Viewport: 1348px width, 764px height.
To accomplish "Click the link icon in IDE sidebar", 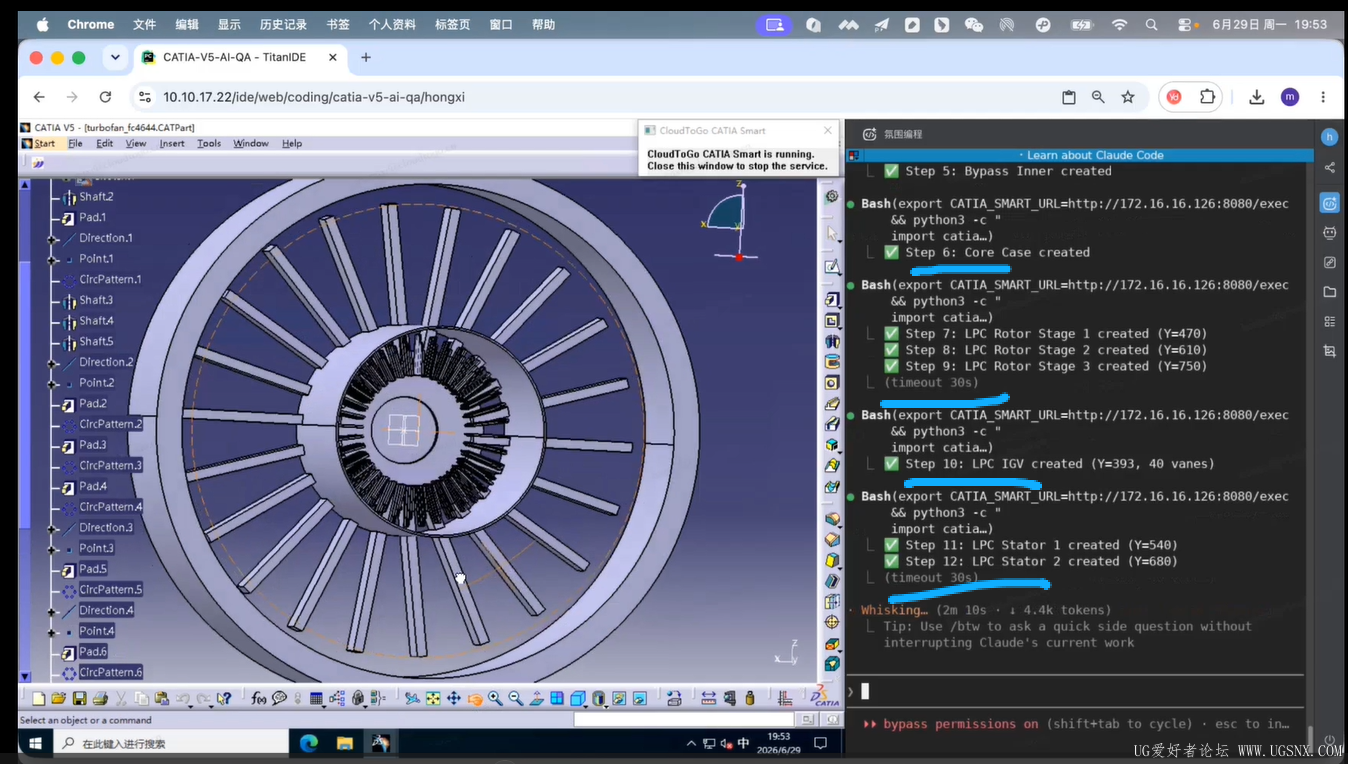I will pyautogui.click(x=1329, y=263).
